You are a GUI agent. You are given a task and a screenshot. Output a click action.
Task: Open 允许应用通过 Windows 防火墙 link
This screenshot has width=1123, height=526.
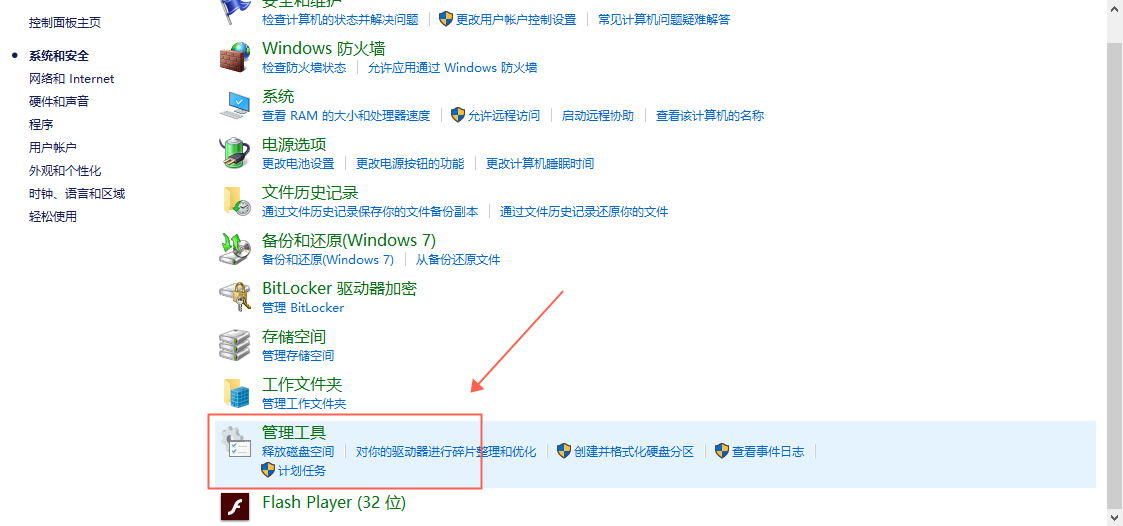click(x=453, y=68)
